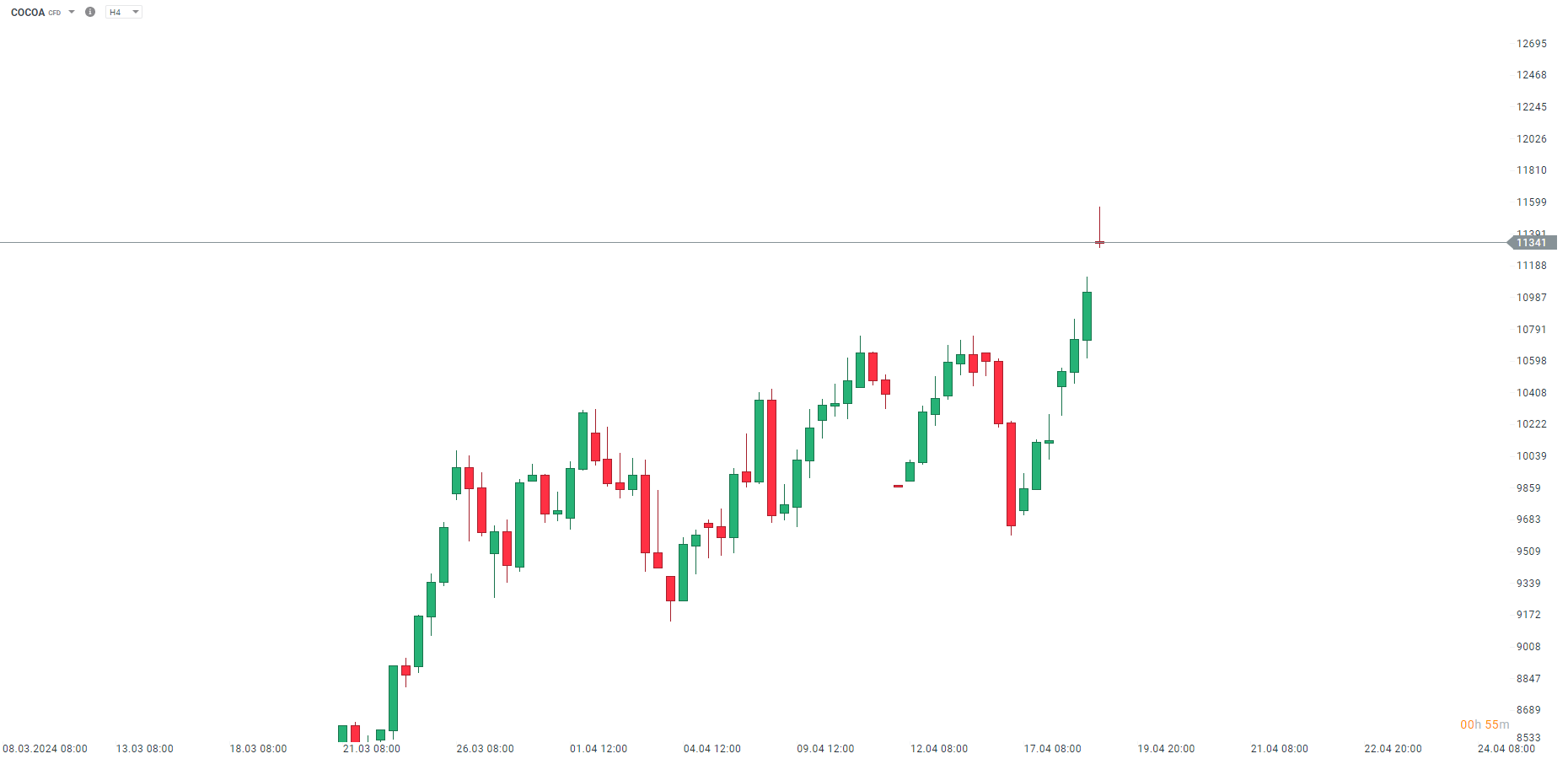Click the 01.04 12:00 time axis label
Screen dimensions: 1568x759
click(599, 749)
